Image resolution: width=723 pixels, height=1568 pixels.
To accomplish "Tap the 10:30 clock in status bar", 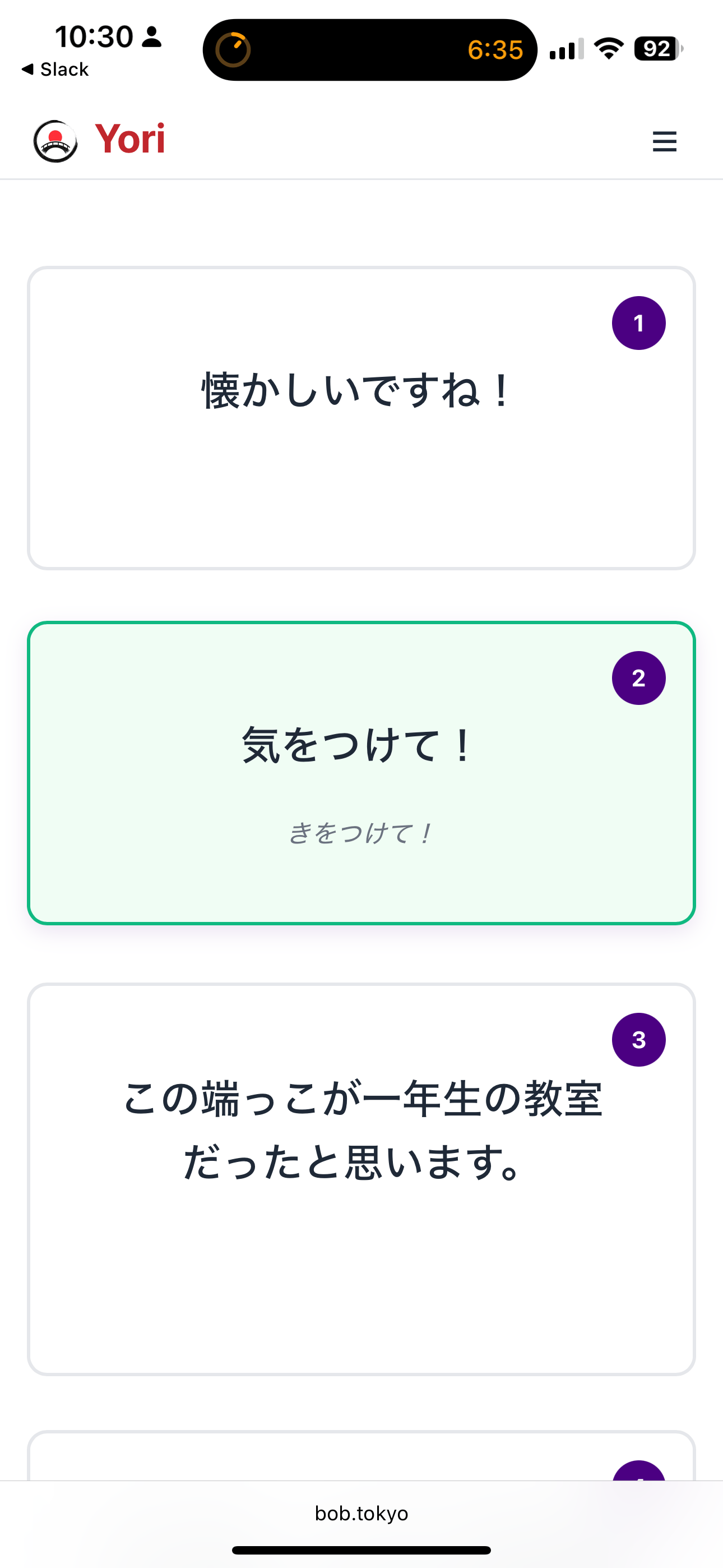I will [94, 36].
